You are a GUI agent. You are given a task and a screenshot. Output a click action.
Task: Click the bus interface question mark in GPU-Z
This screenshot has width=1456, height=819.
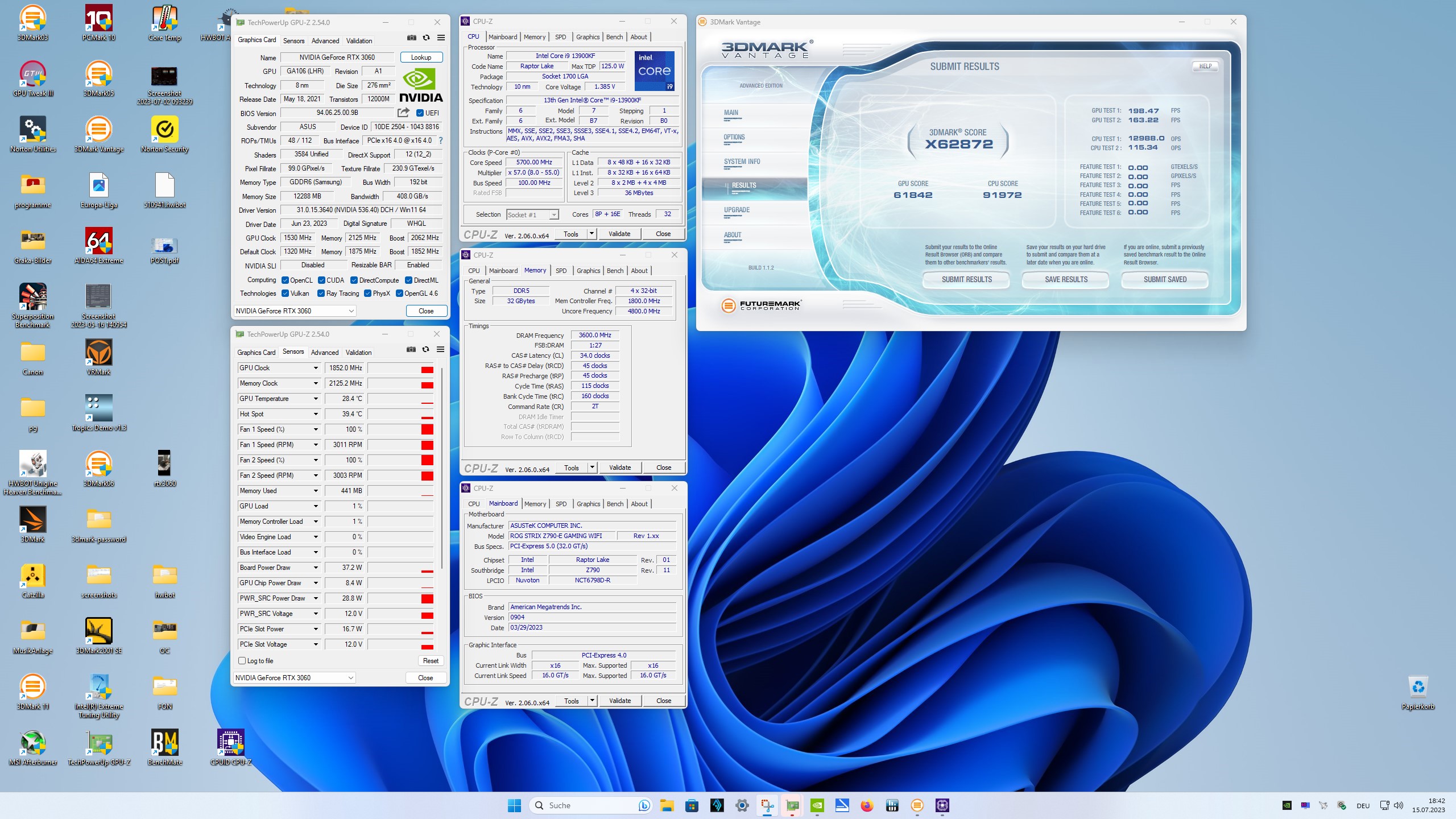click(441, 140)
